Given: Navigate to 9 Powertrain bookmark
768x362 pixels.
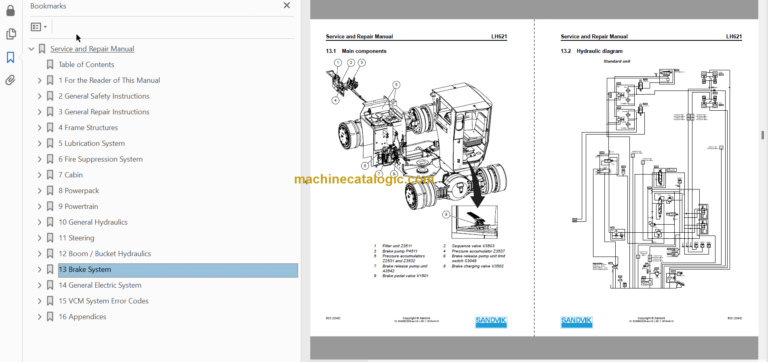Looking at the screenshot, I should [78, 206].
